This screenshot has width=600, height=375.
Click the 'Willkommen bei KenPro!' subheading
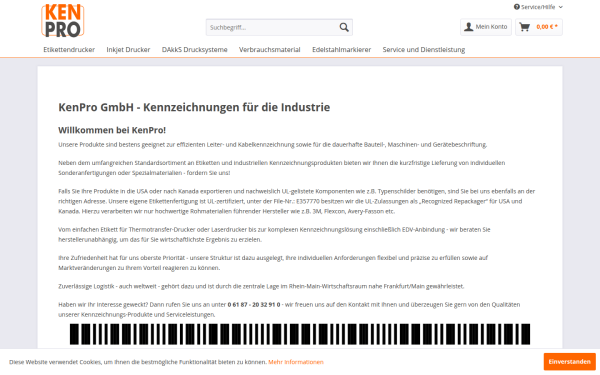[x=112, y=130]
